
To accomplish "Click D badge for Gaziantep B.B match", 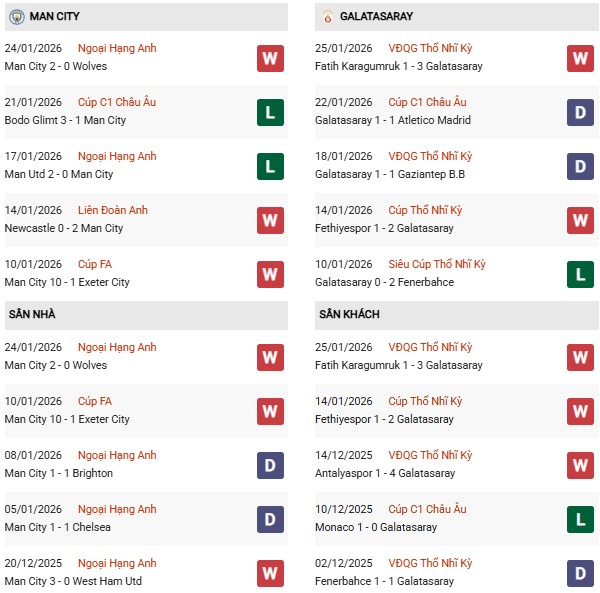I will click(x=581, y=166).
